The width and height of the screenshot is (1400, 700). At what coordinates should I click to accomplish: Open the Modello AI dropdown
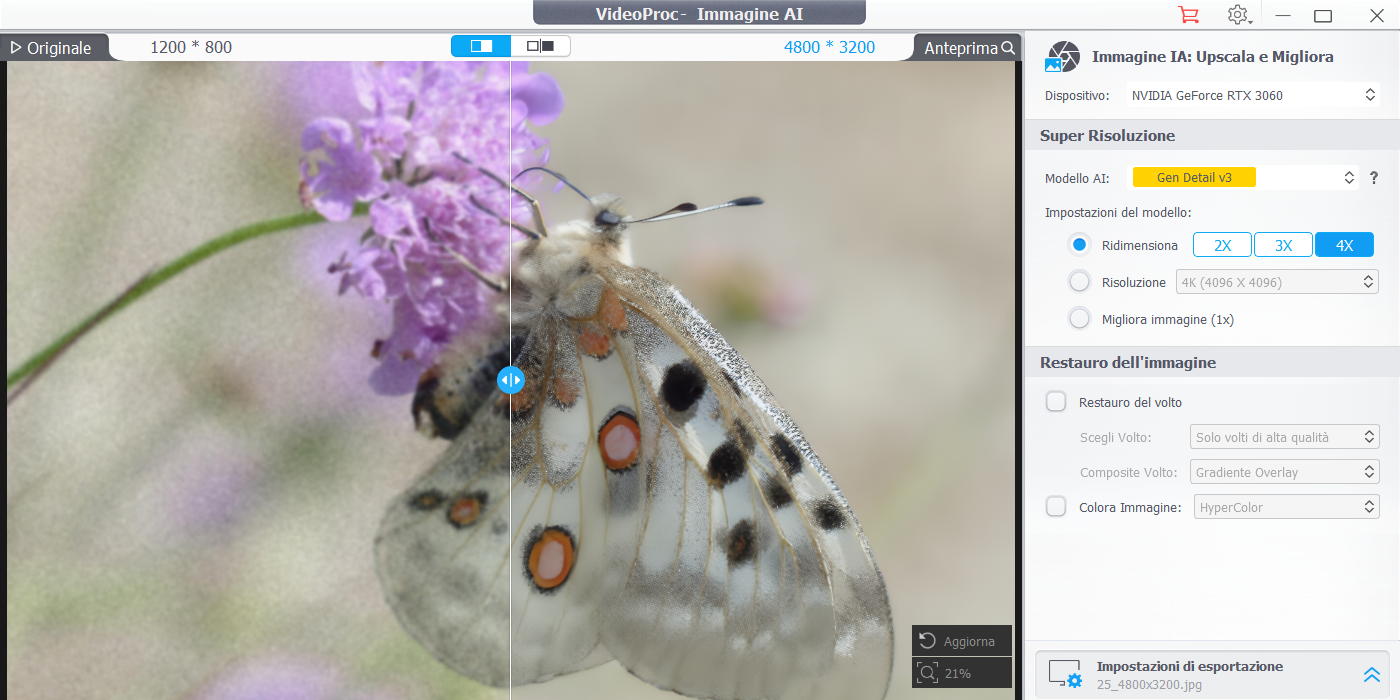tap(1243, 178)
